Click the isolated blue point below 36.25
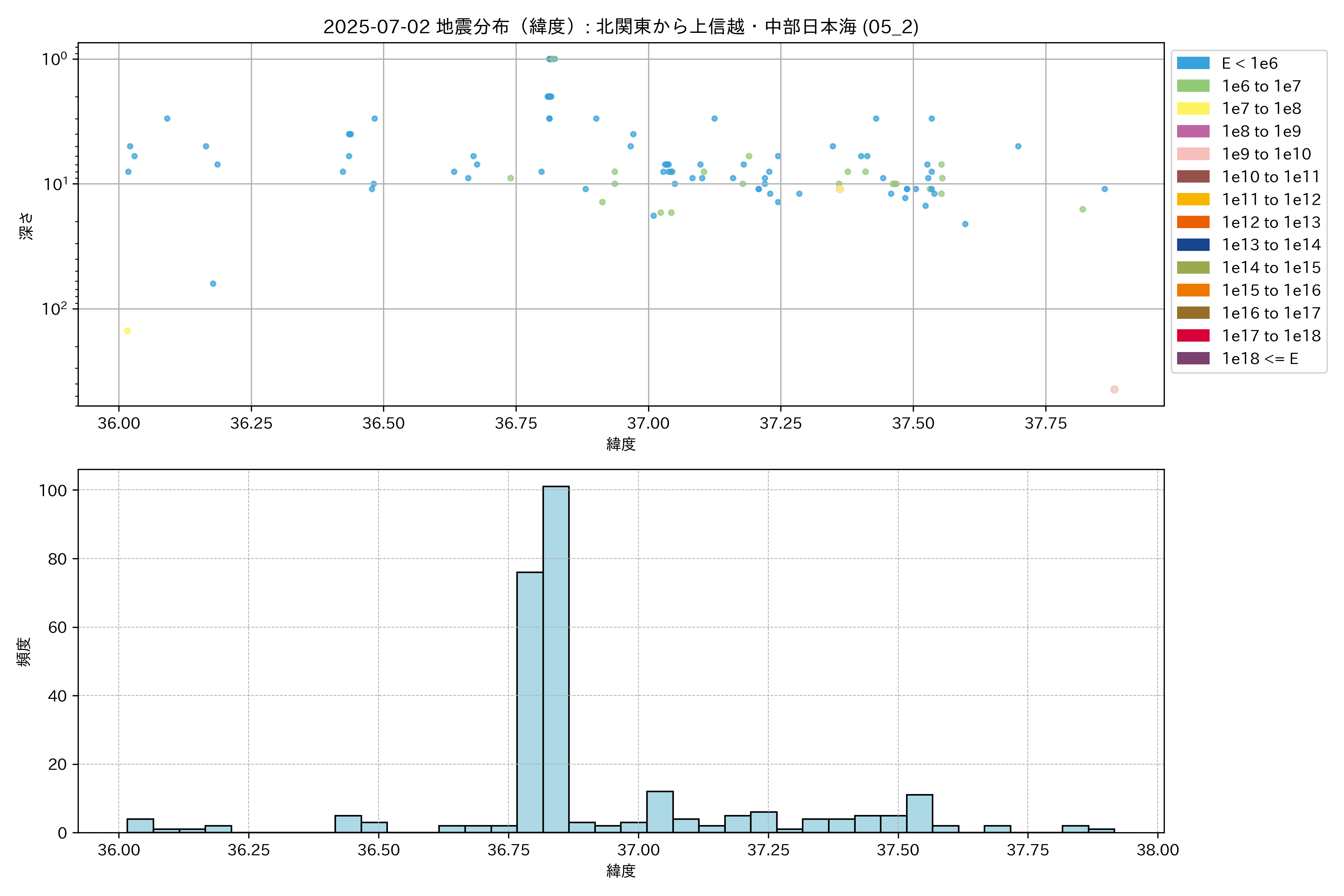This screenshot has height=896, width=1344. (x=213, y=283)
